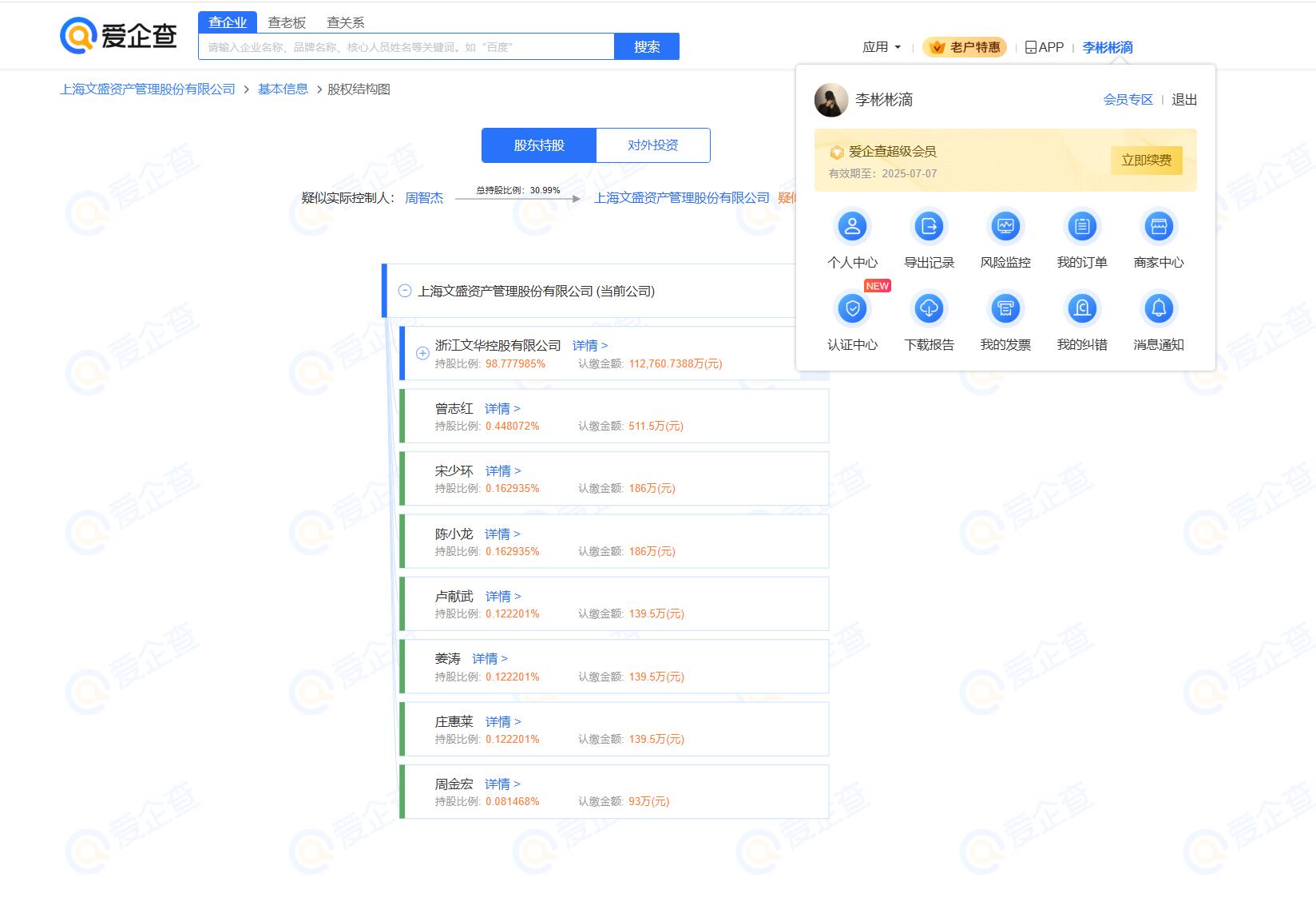Open 详情 for 浙江文华控股有限公司
1316x913 pixels.
tap(590, 346)
